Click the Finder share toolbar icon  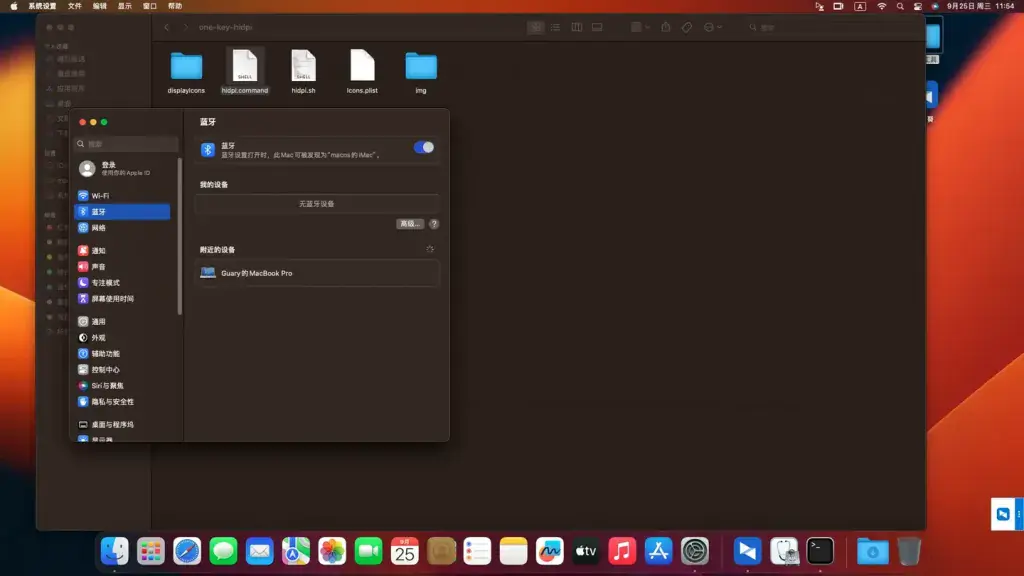tap(665, 27)
